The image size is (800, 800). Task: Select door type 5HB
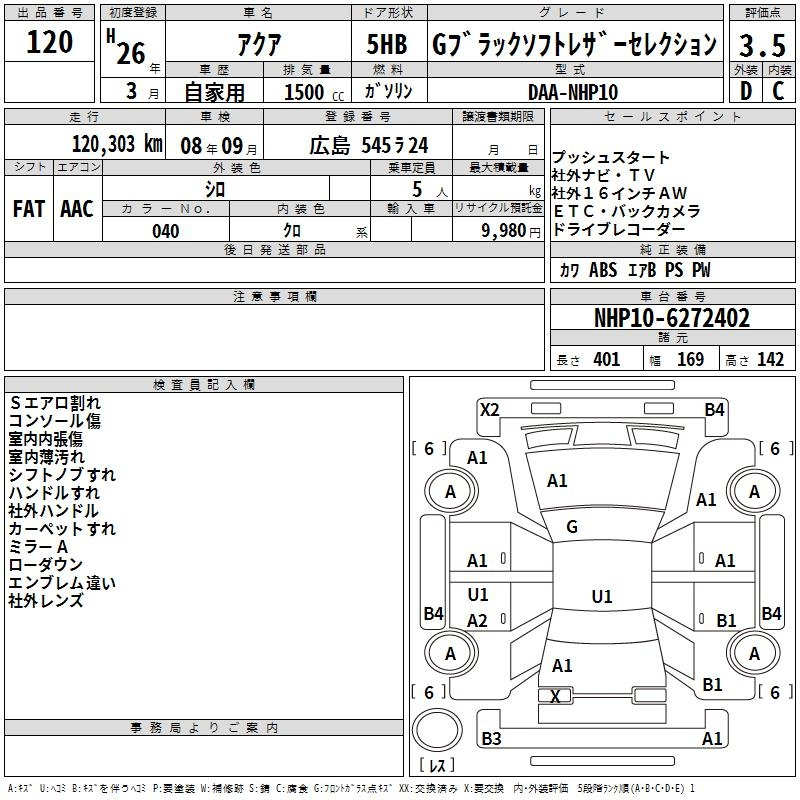tap(387, 44)
